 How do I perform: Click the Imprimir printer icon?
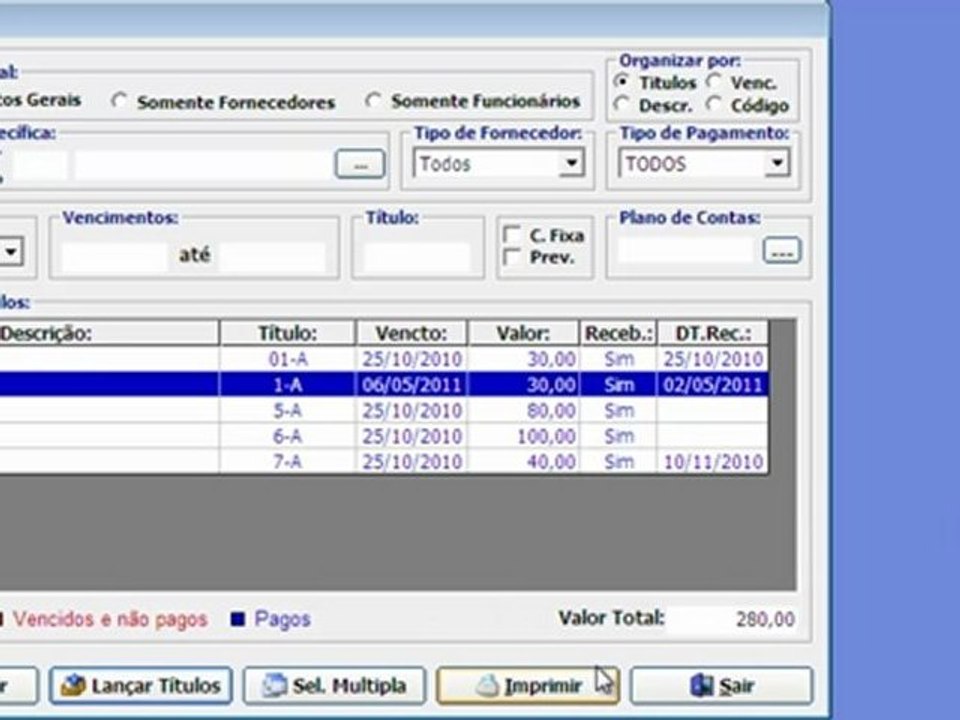click(487, 686)
